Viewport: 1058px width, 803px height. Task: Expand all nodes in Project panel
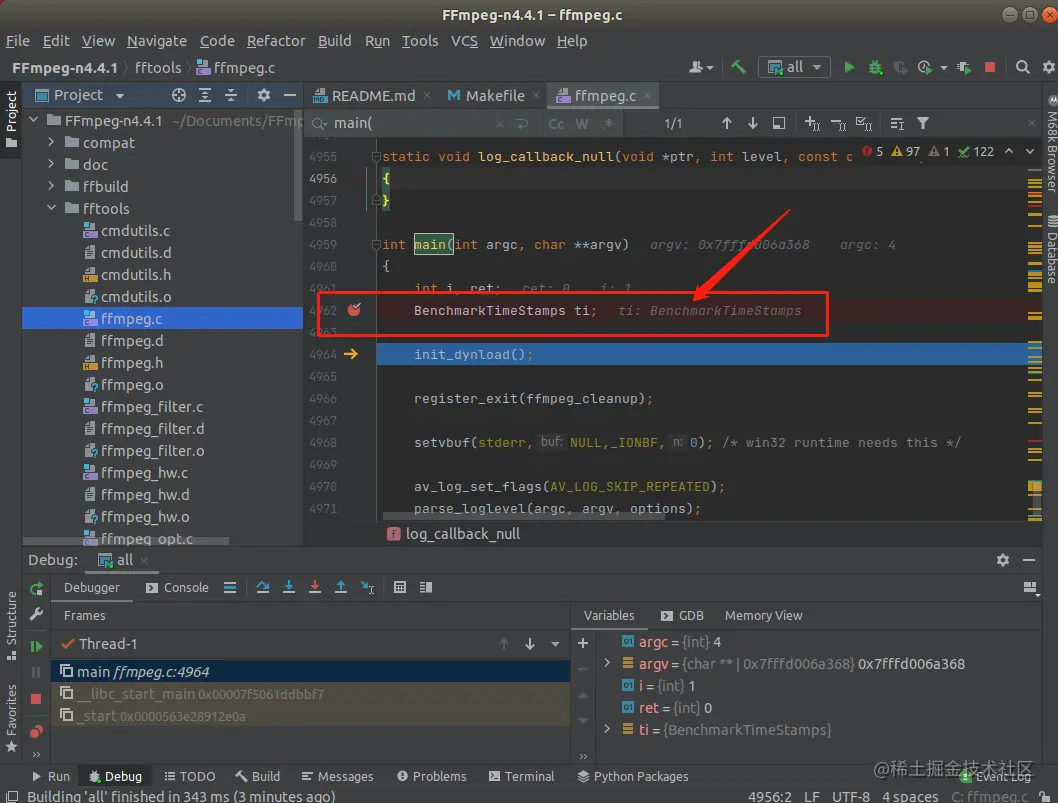point(205,95)
